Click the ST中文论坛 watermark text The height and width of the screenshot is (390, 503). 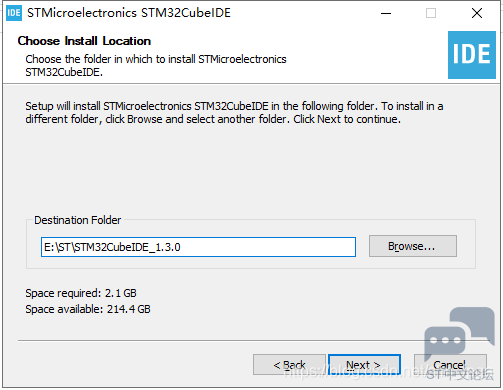(x=460, y=375)
